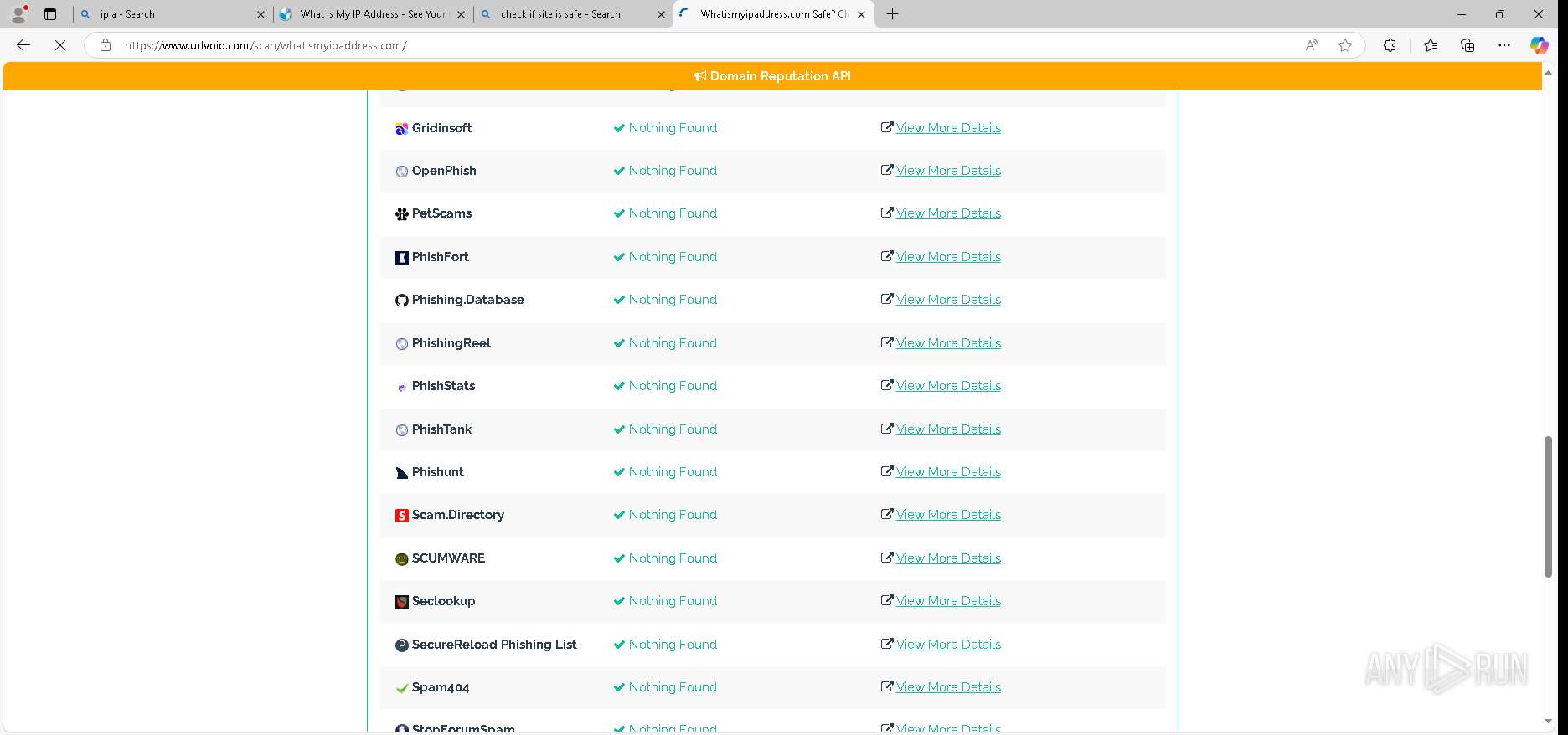View More Details for SecureReload Phishing List
The image size is (1568, 735).
point(948,645)
